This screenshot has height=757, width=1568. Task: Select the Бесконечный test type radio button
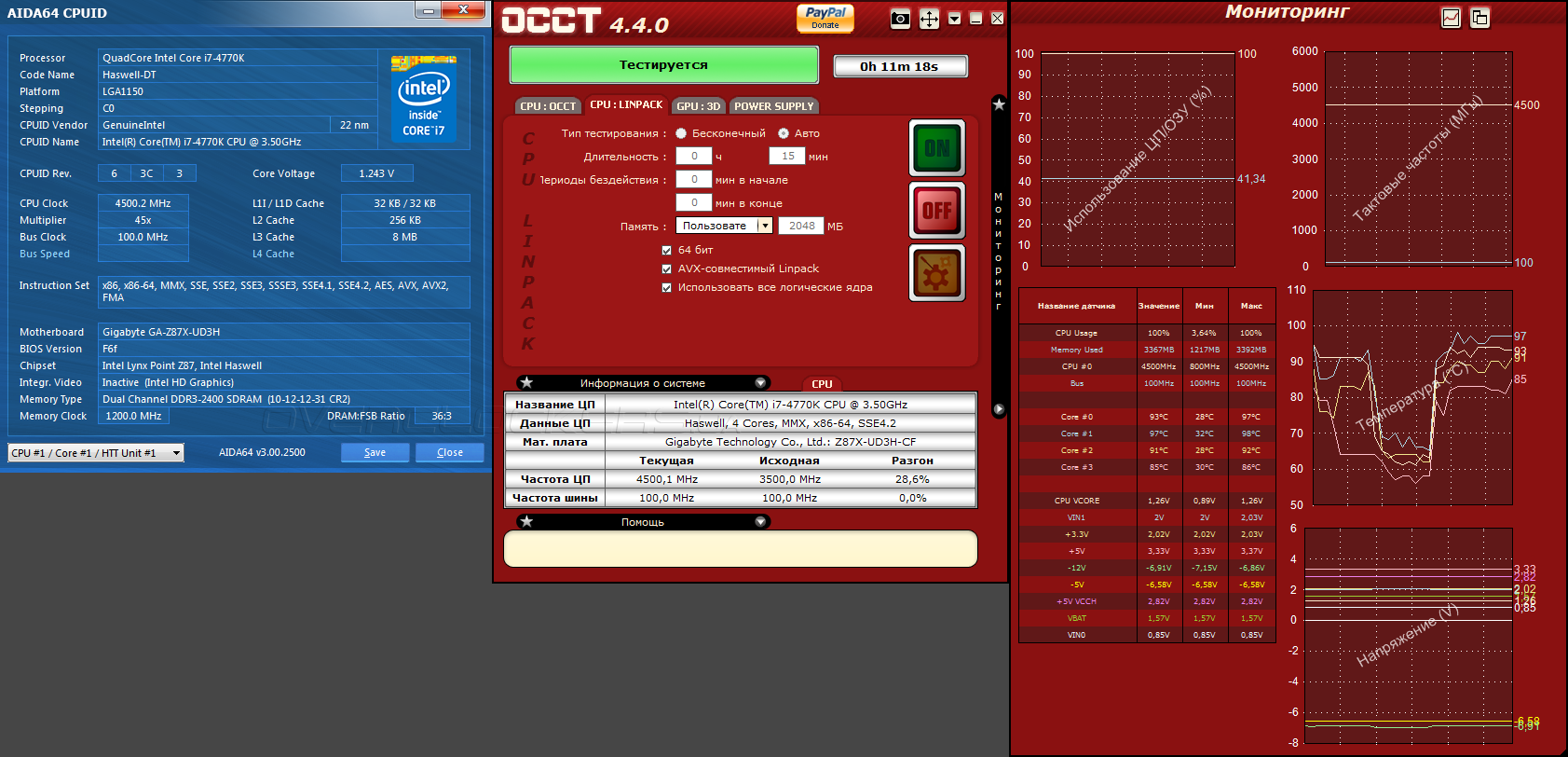[681, 133]
